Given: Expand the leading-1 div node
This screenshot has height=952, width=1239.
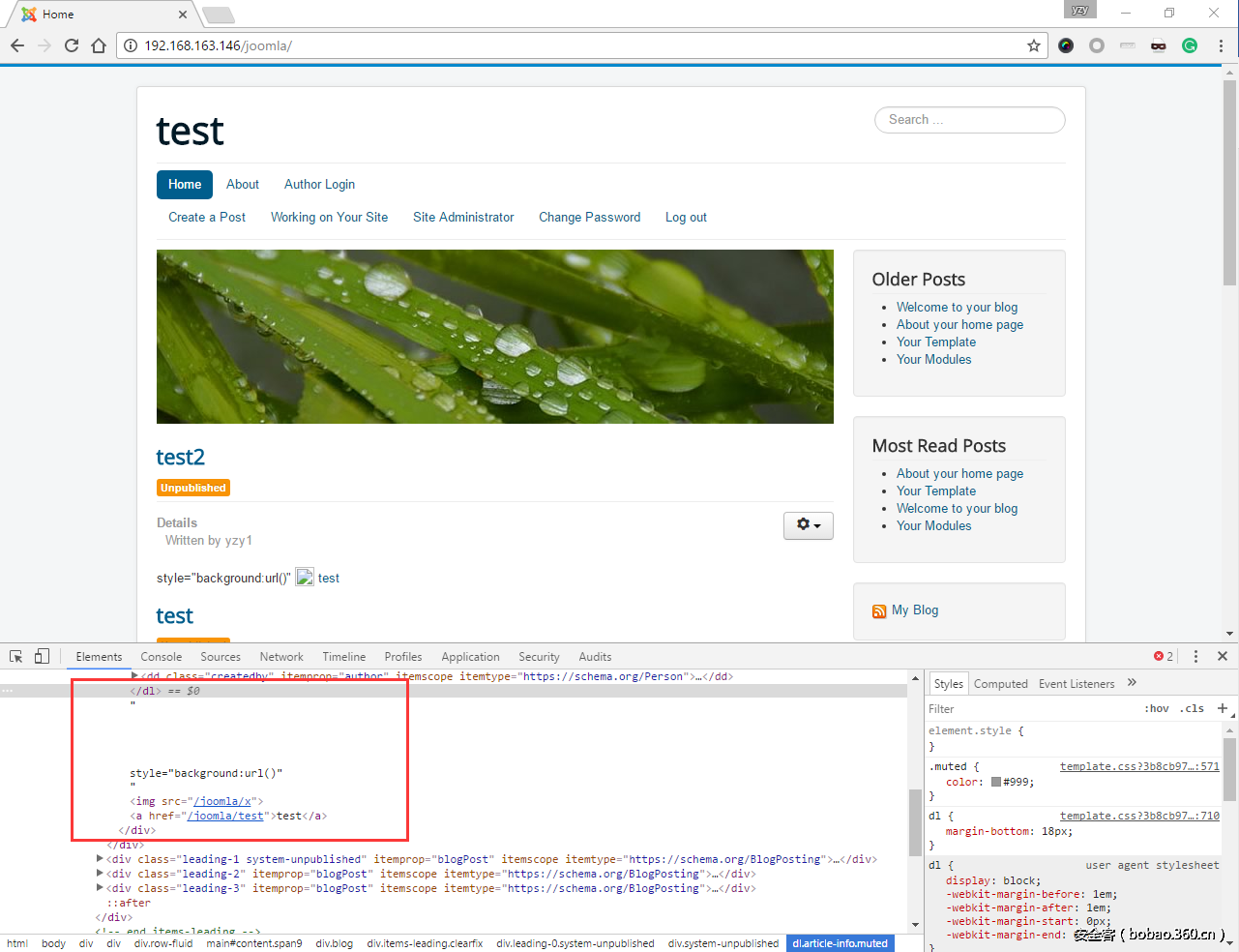Looking at the screenshot, I should coord(100,859).
